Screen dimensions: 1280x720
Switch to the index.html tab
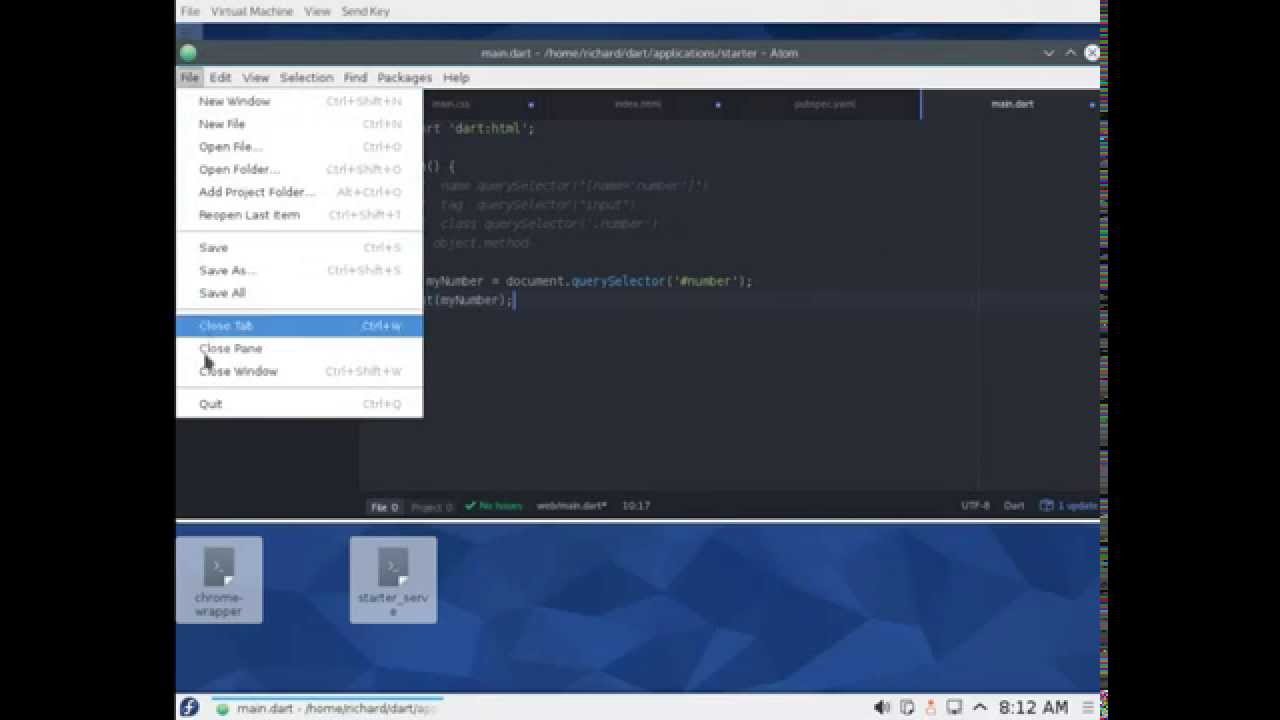638,104
